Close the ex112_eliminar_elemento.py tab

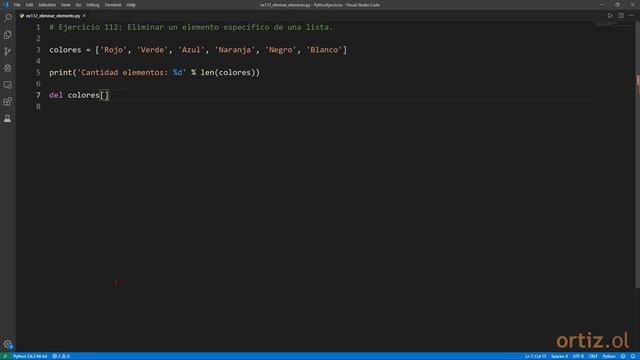84,16
